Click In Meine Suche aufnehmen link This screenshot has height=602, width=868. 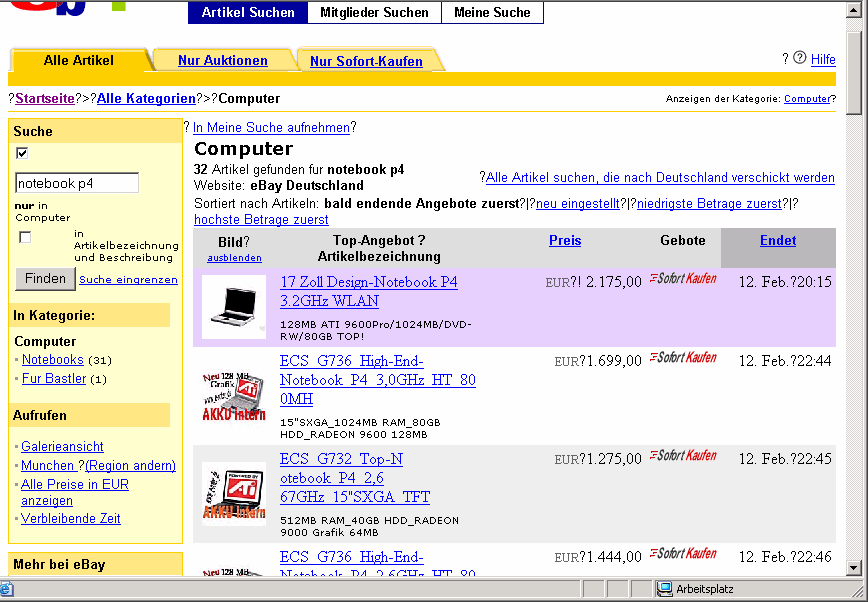tap(271, 127)
